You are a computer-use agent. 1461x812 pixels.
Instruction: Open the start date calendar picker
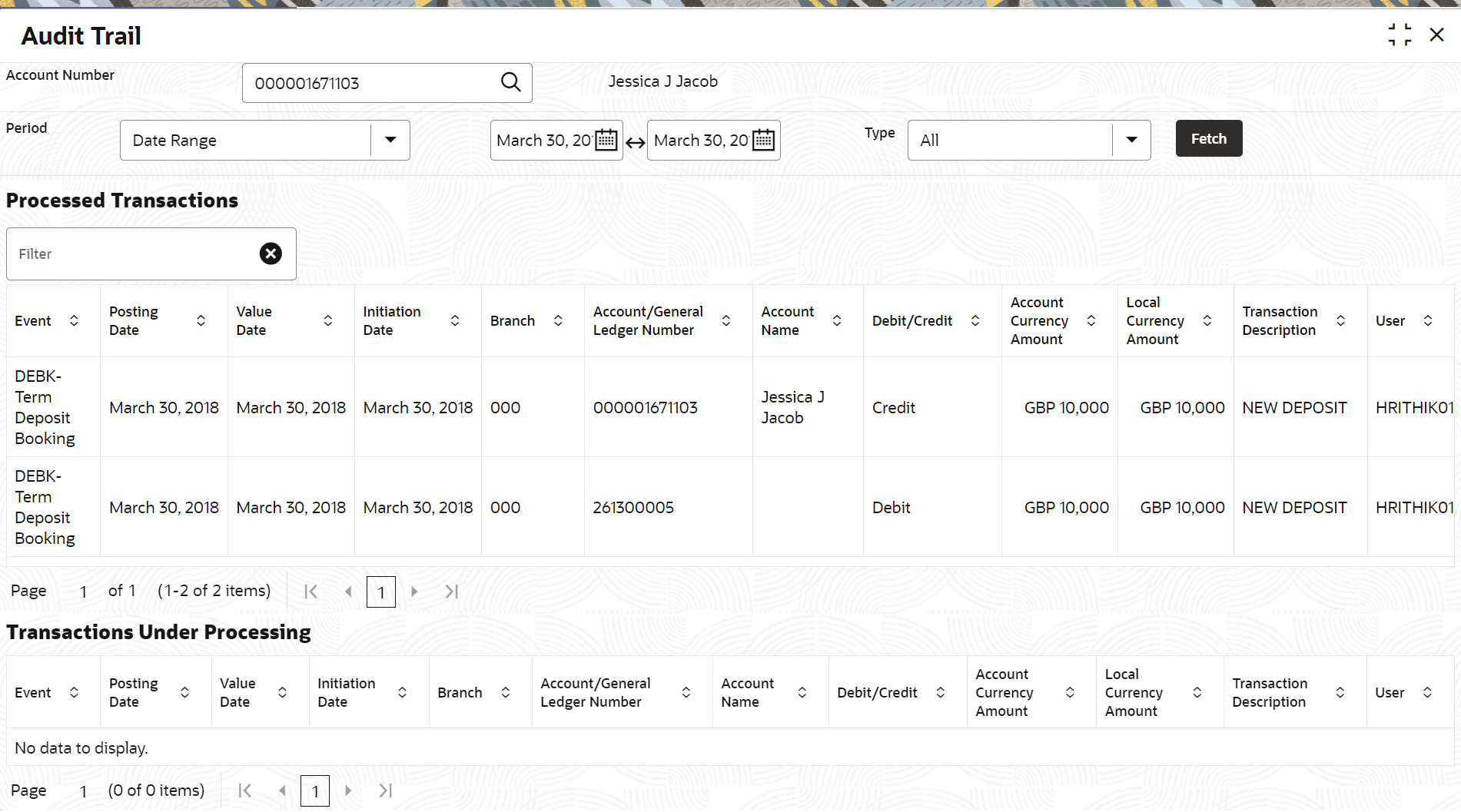coord(606,140)
